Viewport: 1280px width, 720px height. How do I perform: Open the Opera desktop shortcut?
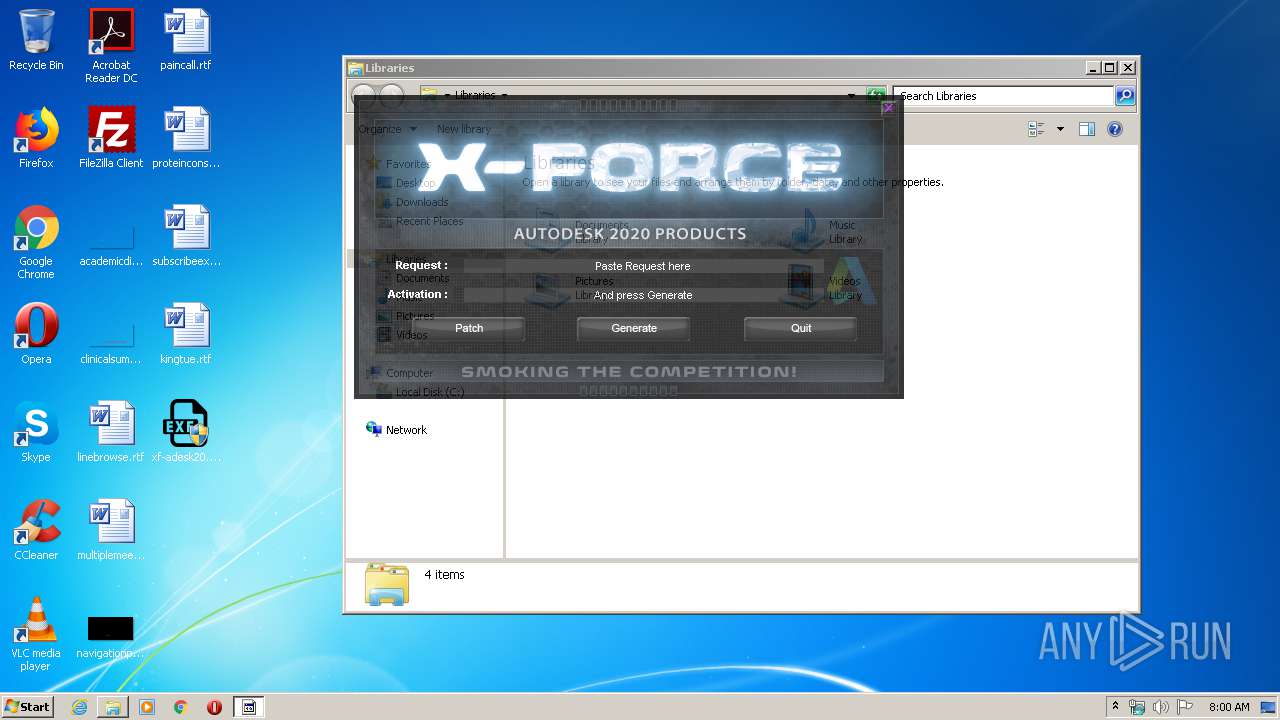(36, 334)
